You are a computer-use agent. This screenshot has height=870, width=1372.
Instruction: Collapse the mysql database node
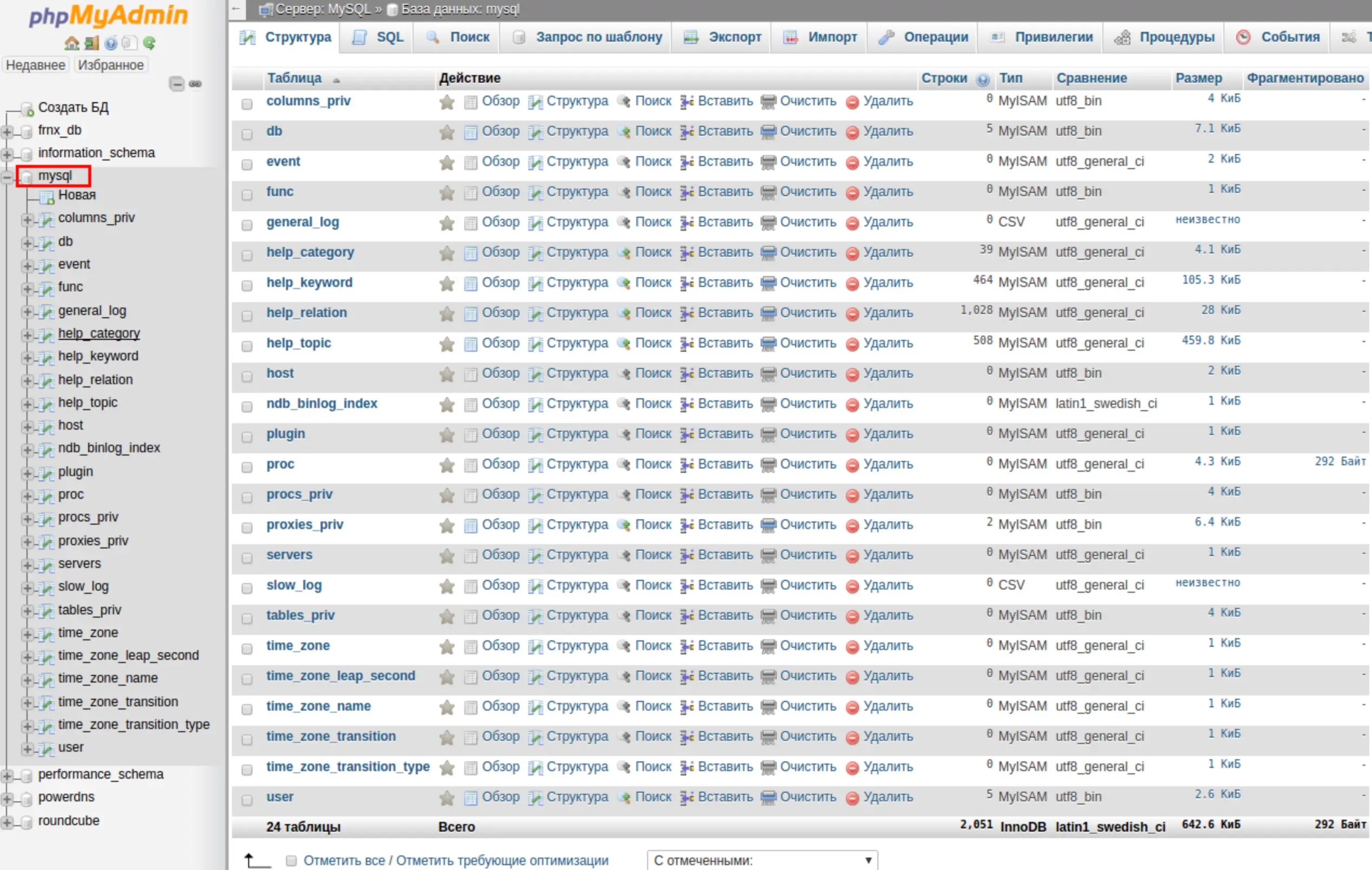[8, 178]
